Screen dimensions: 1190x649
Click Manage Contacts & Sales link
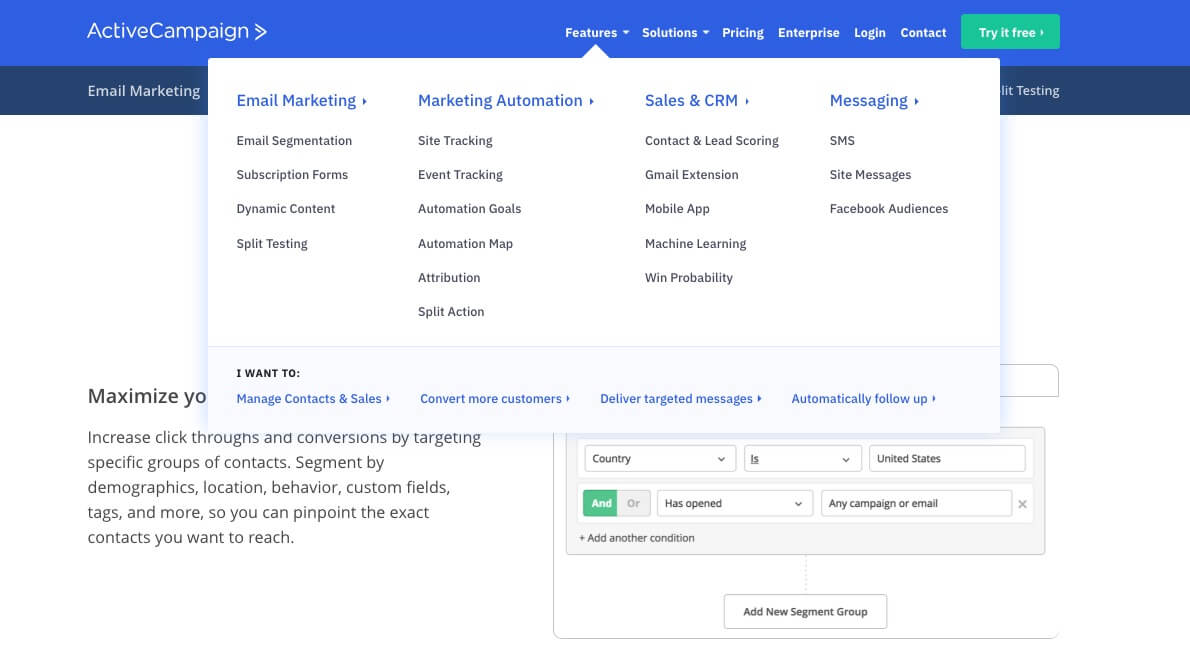click(x=313, y=399)
